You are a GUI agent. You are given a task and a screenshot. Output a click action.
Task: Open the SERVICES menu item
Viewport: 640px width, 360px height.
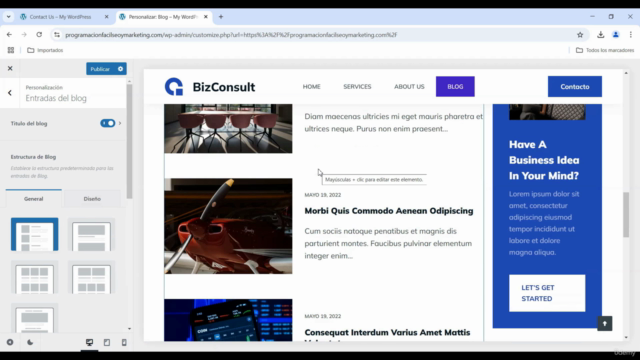(357, 87)
